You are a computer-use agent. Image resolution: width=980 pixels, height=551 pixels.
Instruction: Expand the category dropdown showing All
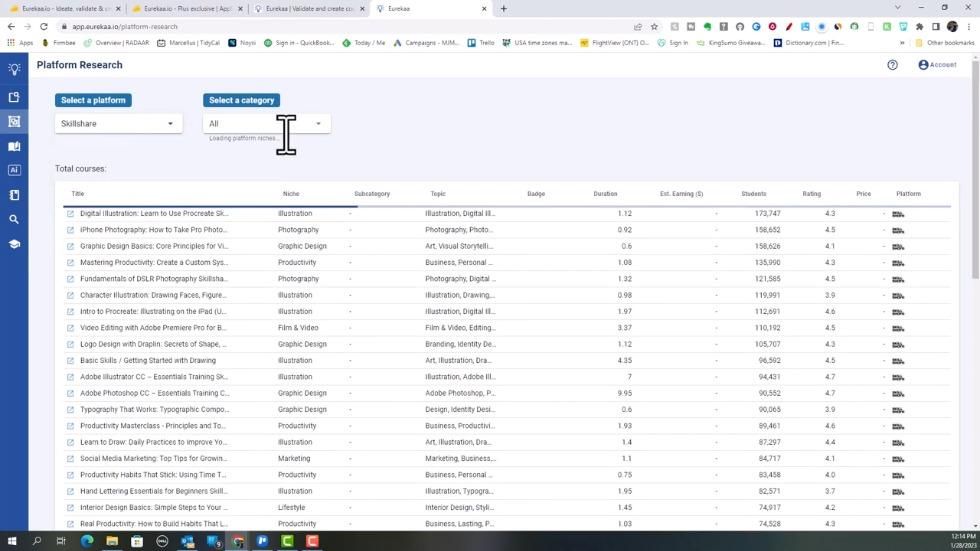pos(266,124)
